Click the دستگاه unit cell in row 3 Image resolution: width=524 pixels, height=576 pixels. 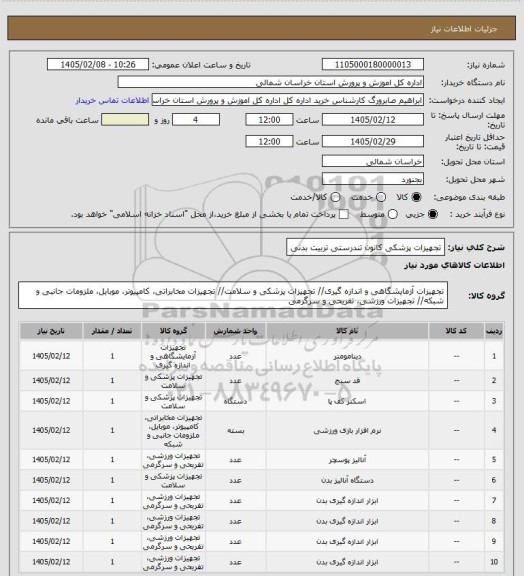[236, 401]
